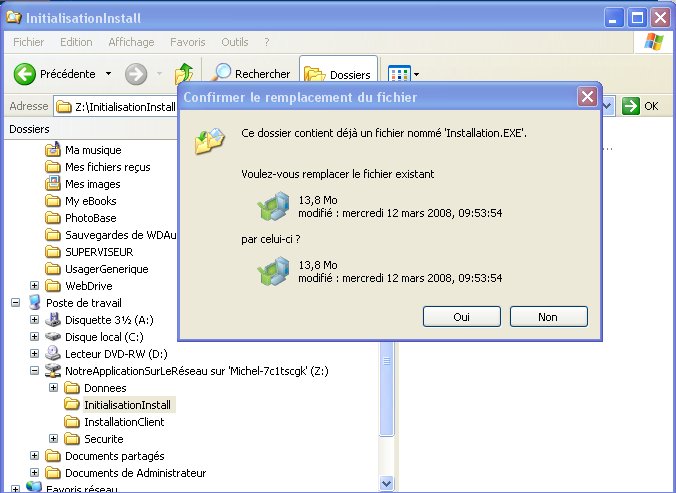
Task: Click the grey forward arrow icon
Action: [x=136, y=74]
